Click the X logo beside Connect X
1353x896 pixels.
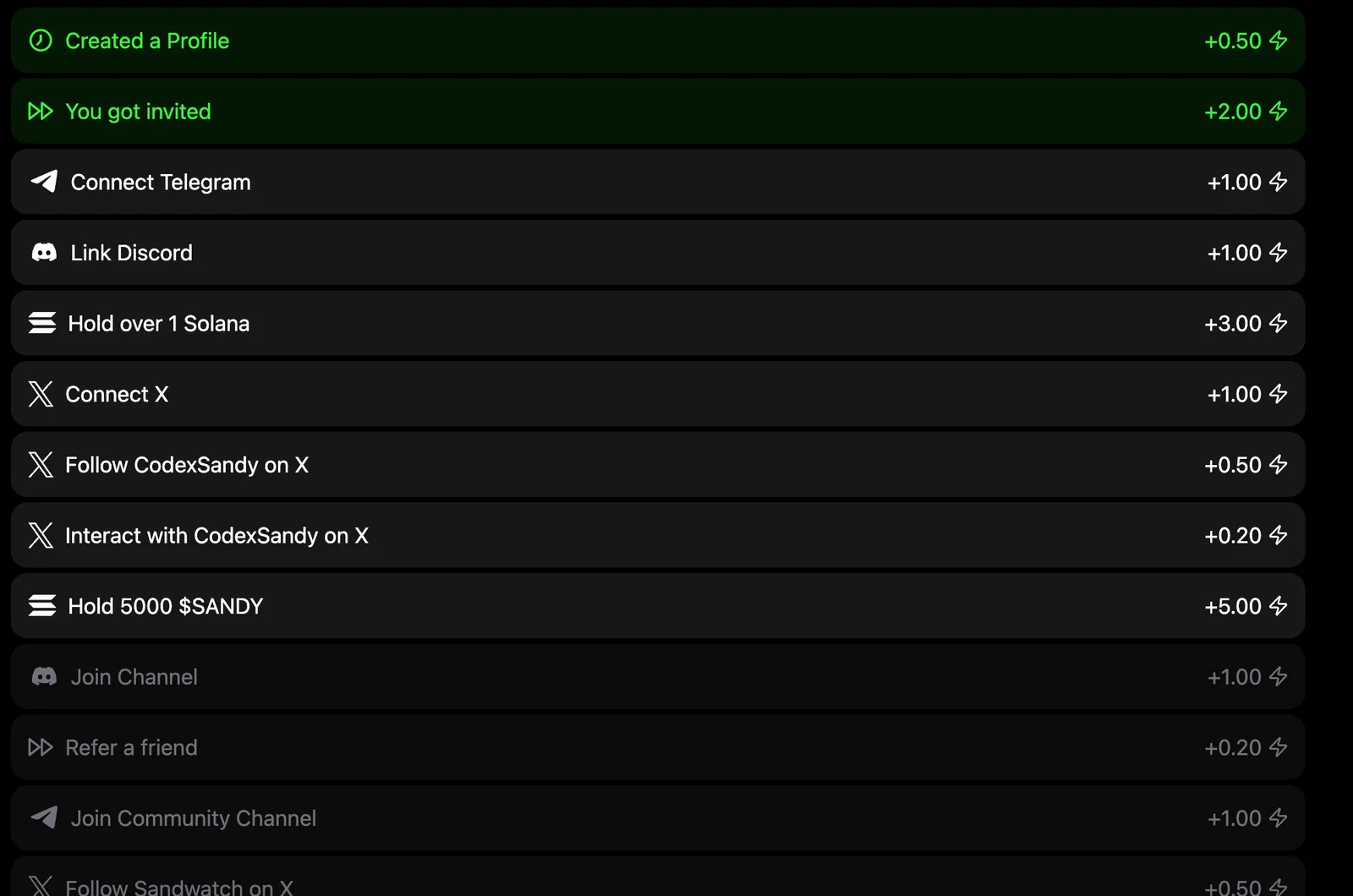point(41,394)
